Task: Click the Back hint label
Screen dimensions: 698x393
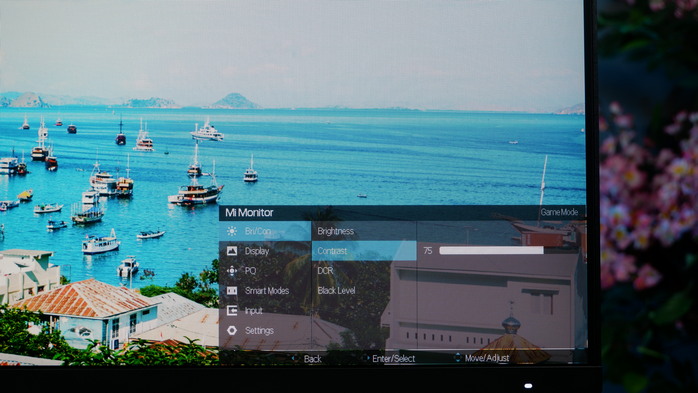Action: [x=312, y=359]
